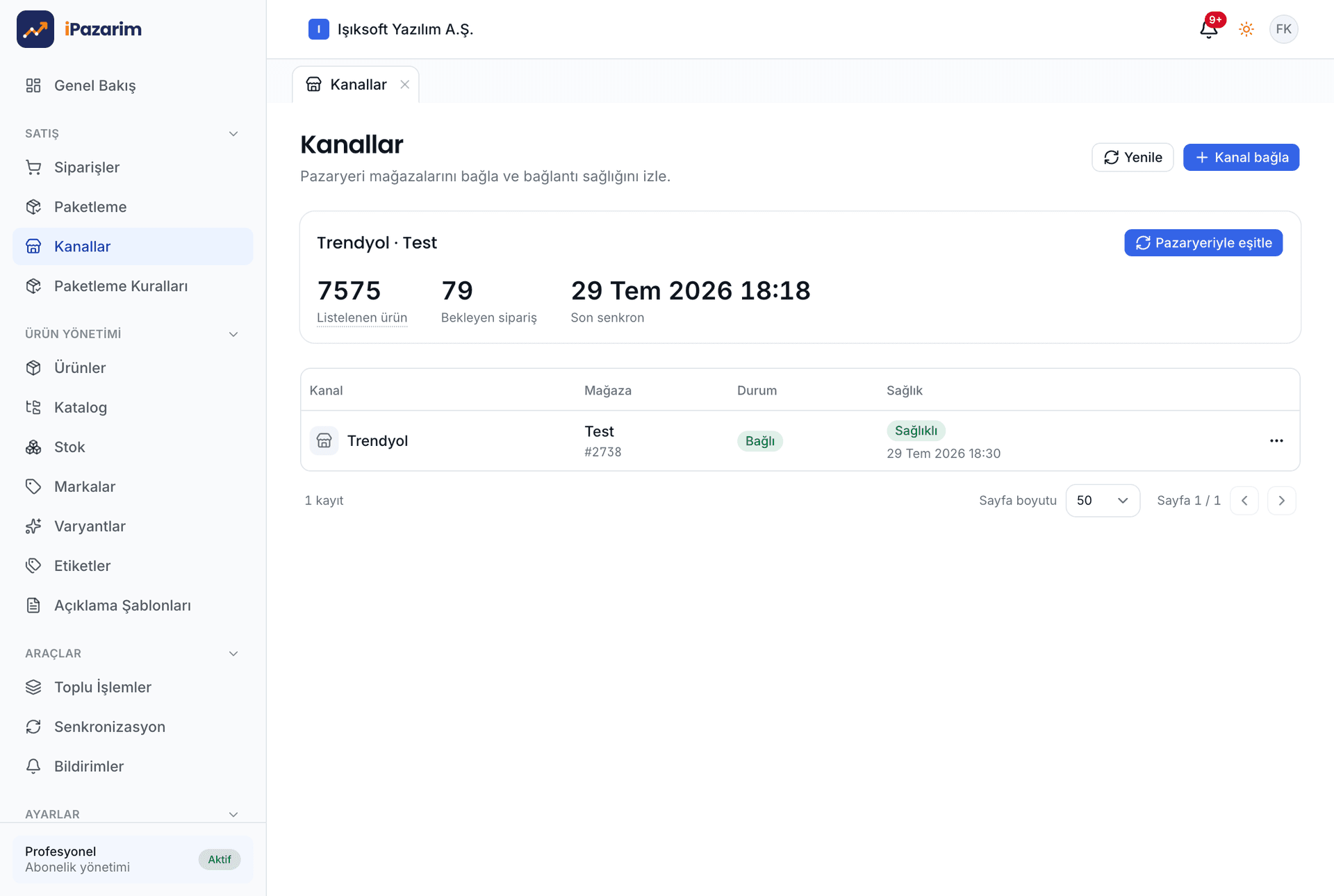Close the Kanallar tab
Viewport: 1334px width, 896px height.
tap(404, 85)
